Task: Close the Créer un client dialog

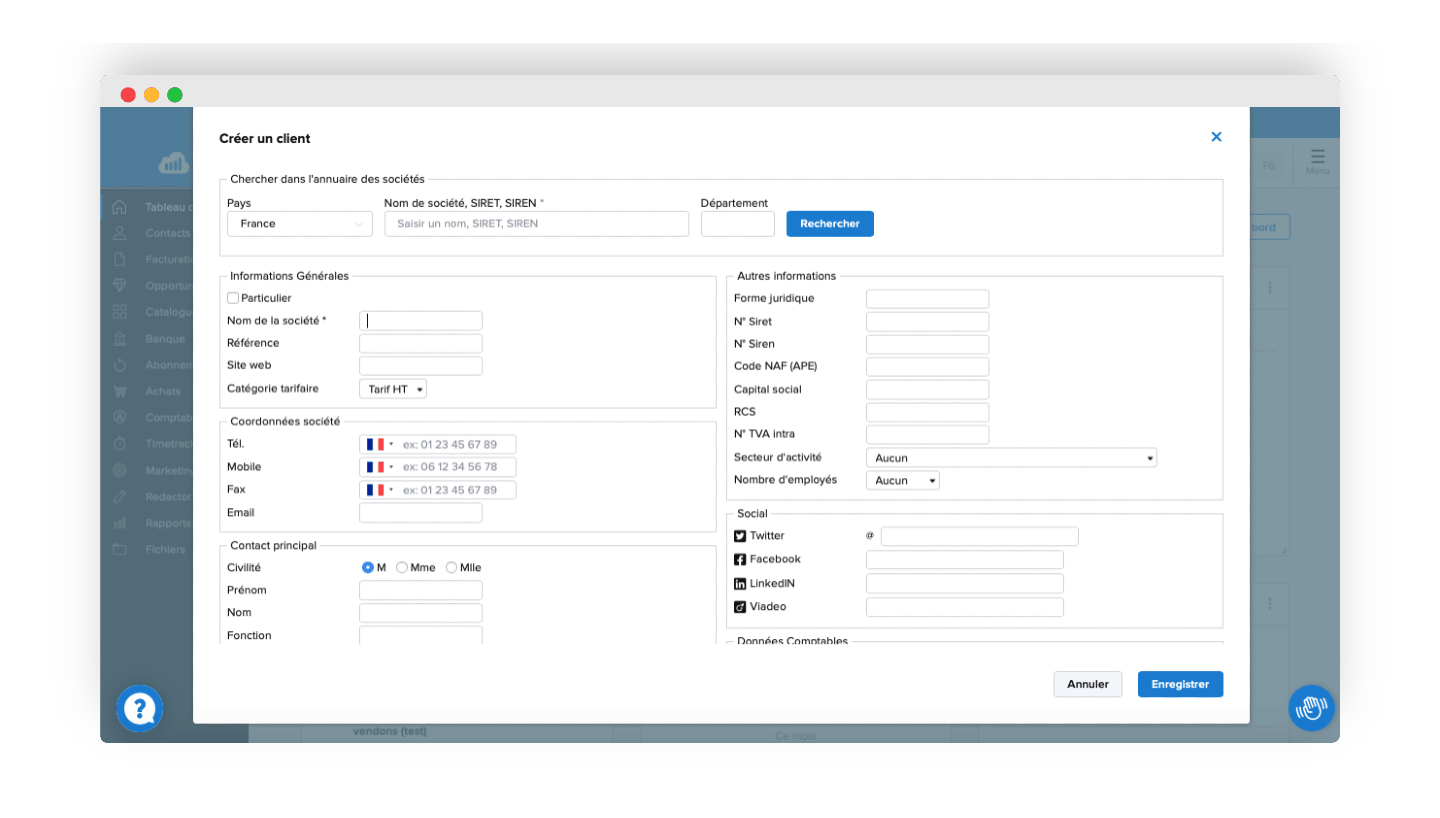Action: (x=1216, y=137)
